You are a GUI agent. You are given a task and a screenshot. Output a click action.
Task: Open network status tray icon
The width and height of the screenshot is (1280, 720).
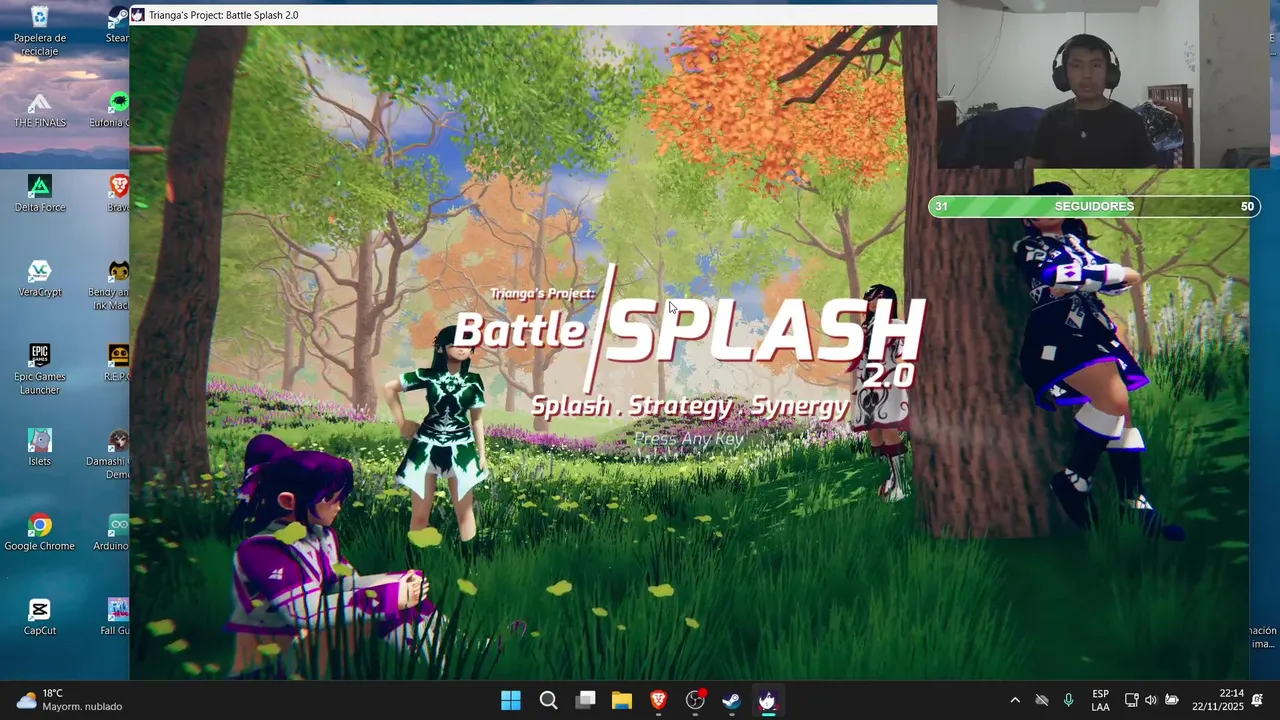point(1131,700)
